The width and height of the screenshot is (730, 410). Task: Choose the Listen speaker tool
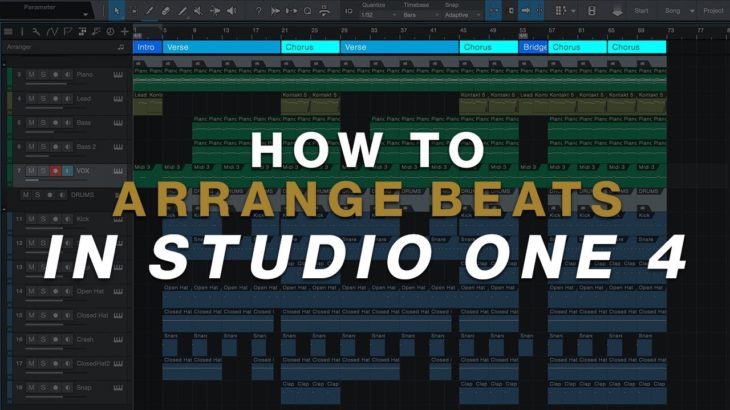click(x=231, y=10)
